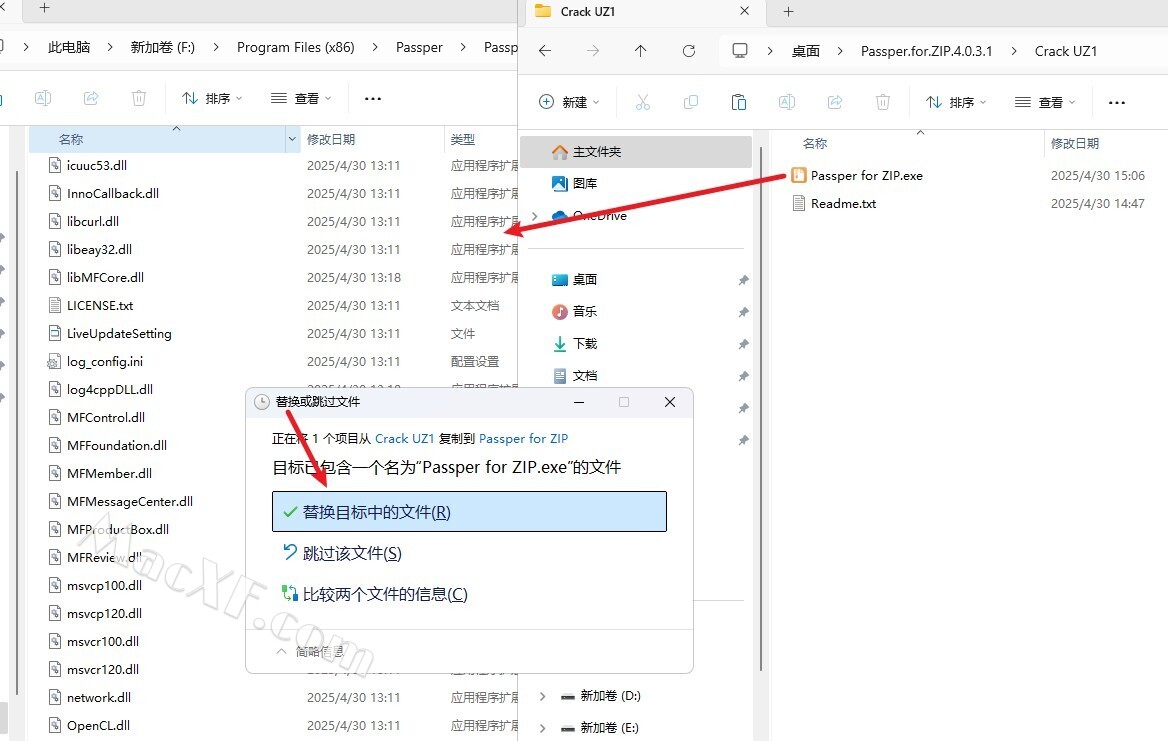Open the 排序 sort dropdown in right window

tap(956, 102)
